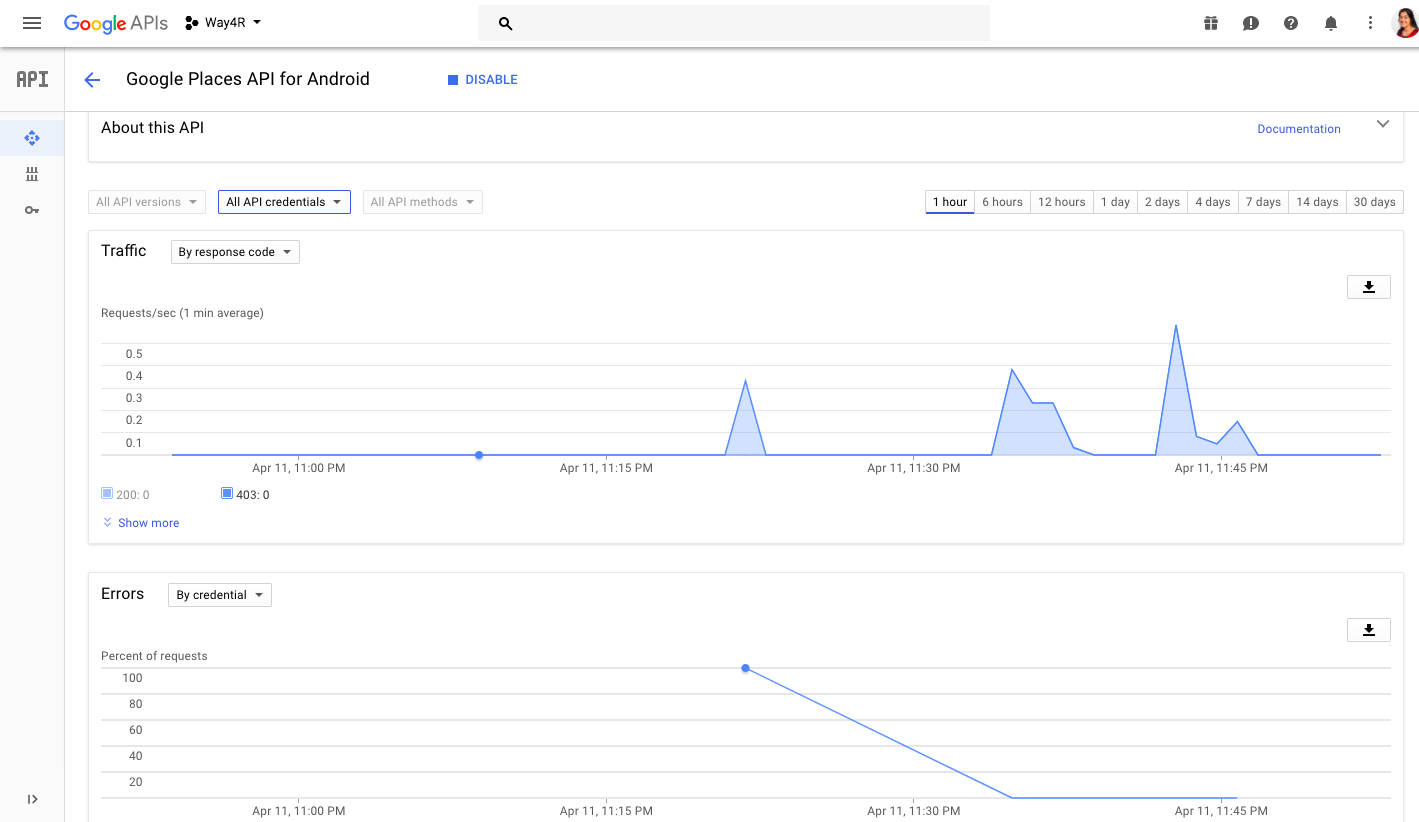Click the Percent of requests axis label
The height and width of the screenshot is (822, 1419).
coord(154,656)
